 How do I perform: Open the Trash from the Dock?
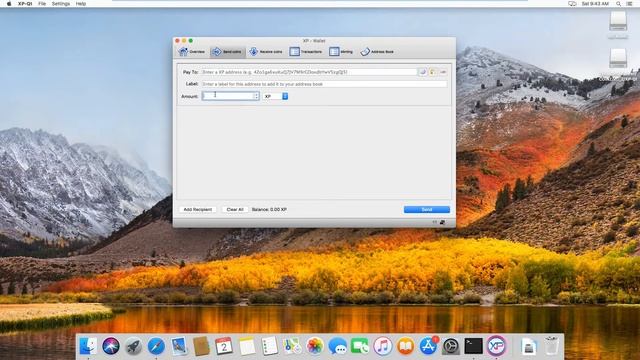[551, 346]
